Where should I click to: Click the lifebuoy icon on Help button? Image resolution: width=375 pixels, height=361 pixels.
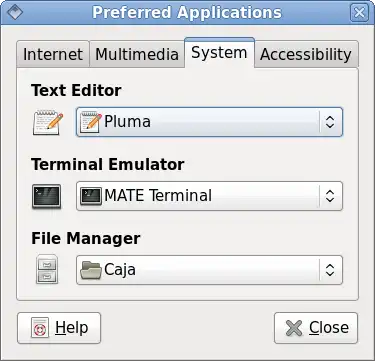pos(40,328)
